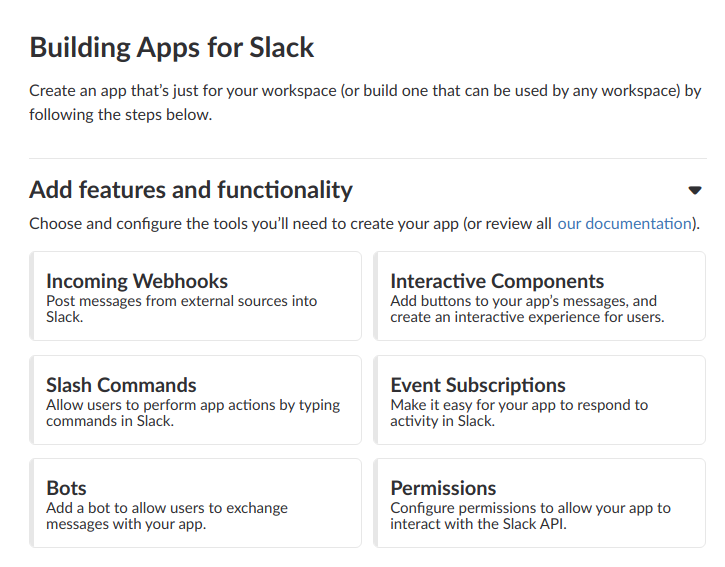This screenshot has width=725, height=567.
Task: Click the 'Add features and functionality' heading
Action: pos(191,190)
